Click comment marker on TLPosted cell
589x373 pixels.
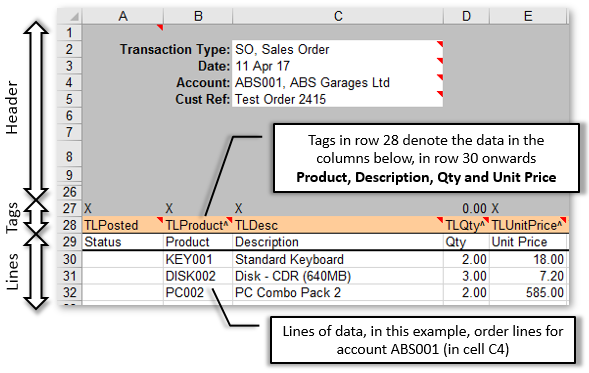(160, 220)
